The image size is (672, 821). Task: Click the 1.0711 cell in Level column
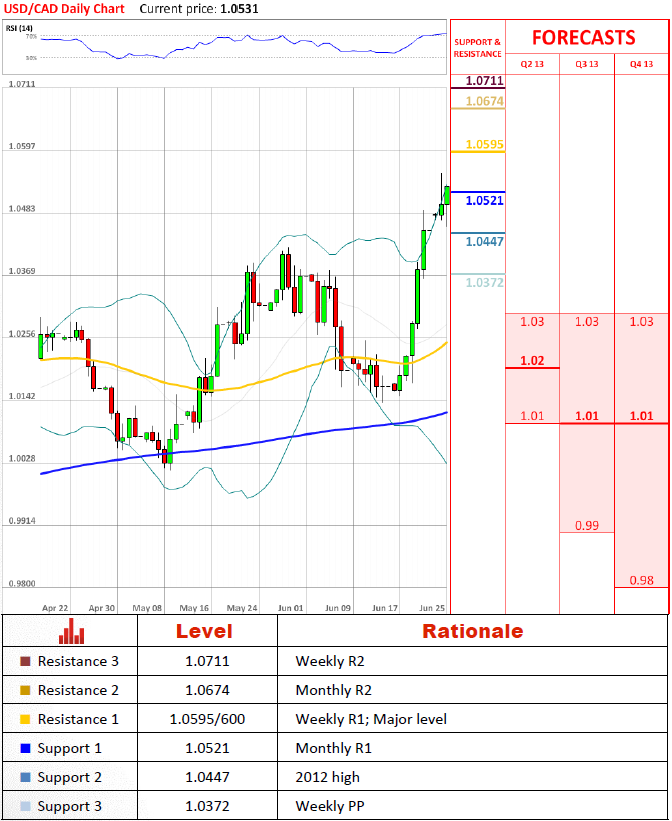click(x=207, y=661)
